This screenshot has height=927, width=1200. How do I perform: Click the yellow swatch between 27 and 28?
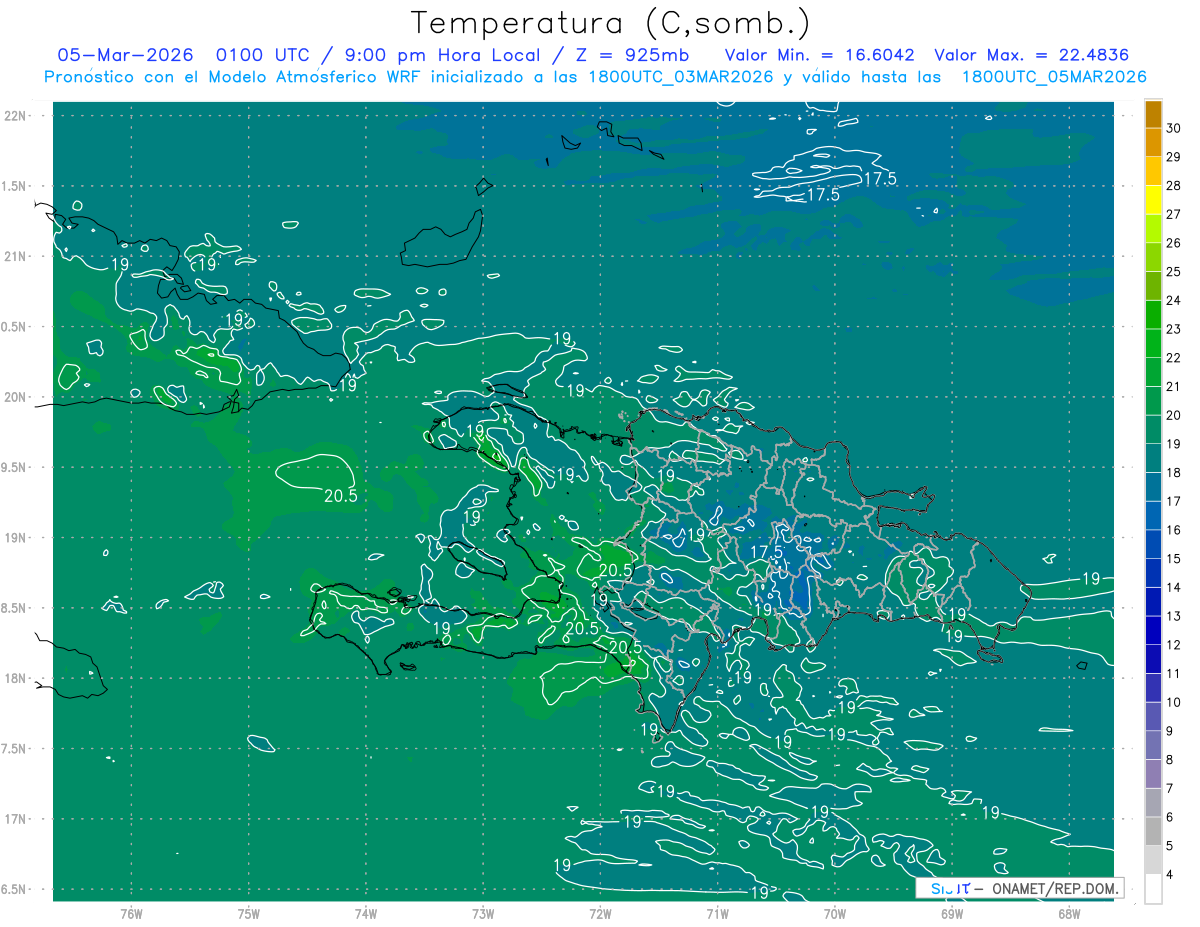pyautogui.click(x=1153, y=201)
